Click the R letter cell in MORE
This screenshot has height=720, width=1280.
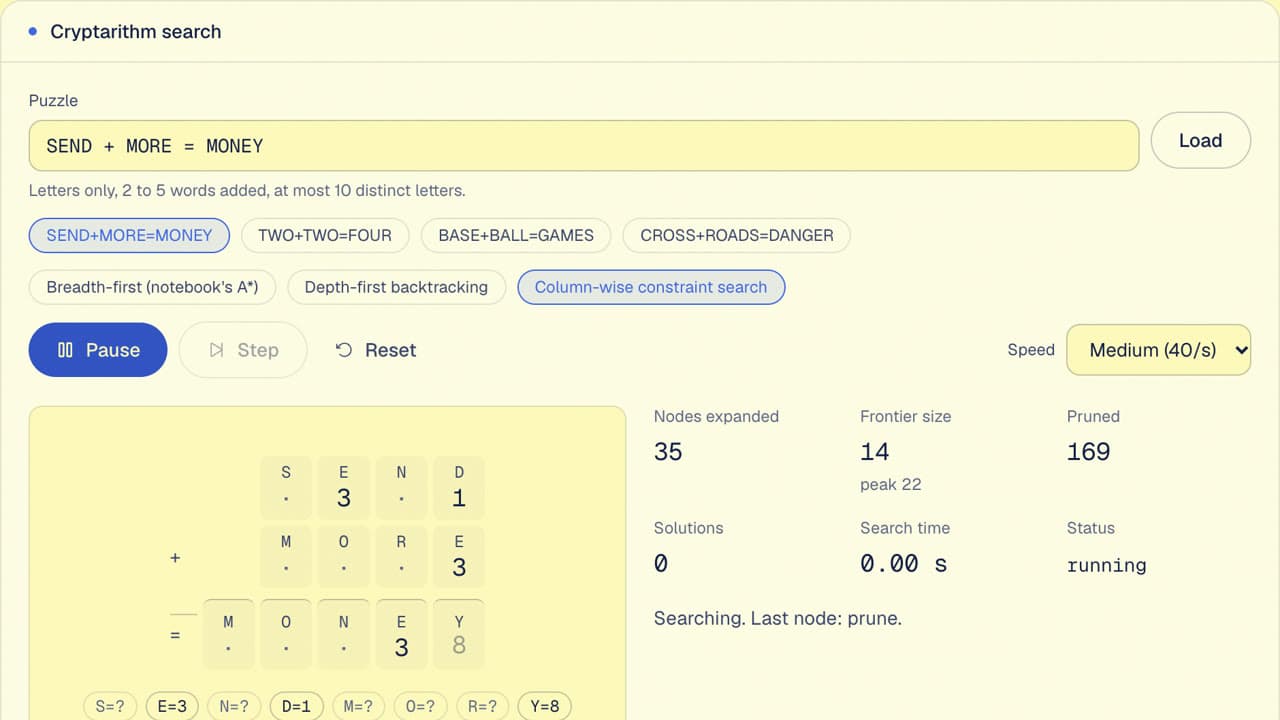(x=401, y=557)
